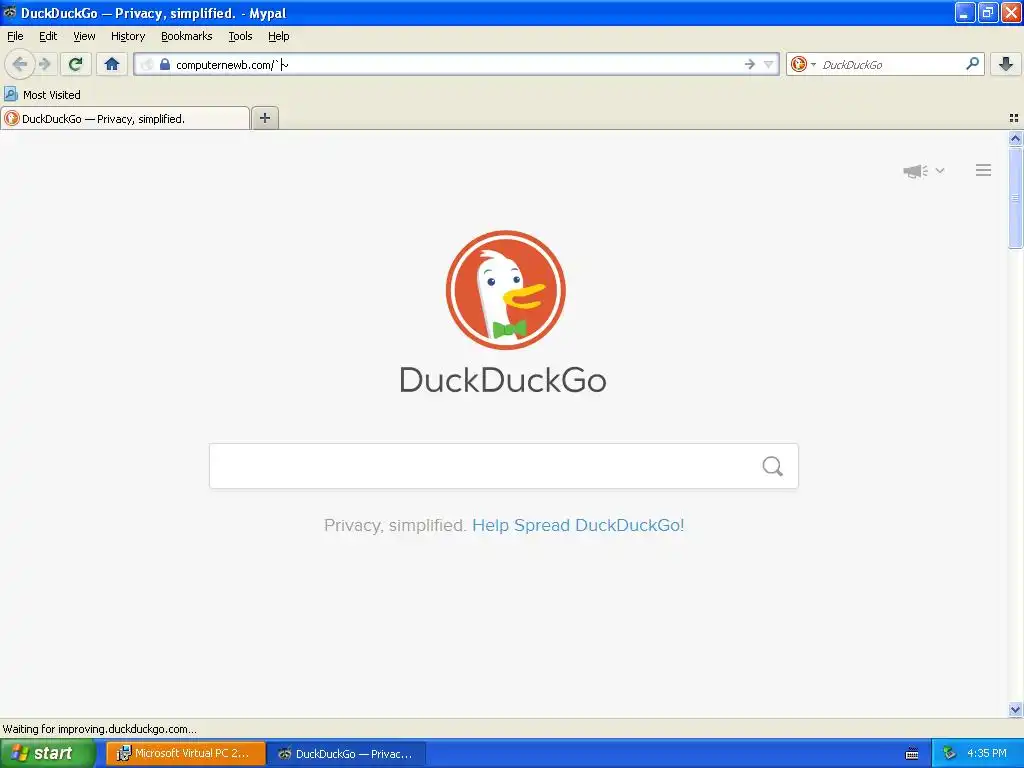Open the List all tabs button
Screen dimensions: 1024x768
pos(1014,118)
